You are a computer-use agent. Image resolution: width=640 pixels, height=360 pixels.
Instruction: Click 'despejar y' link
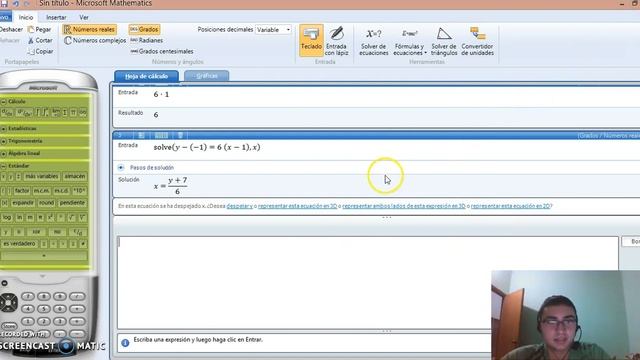[240, 206]
